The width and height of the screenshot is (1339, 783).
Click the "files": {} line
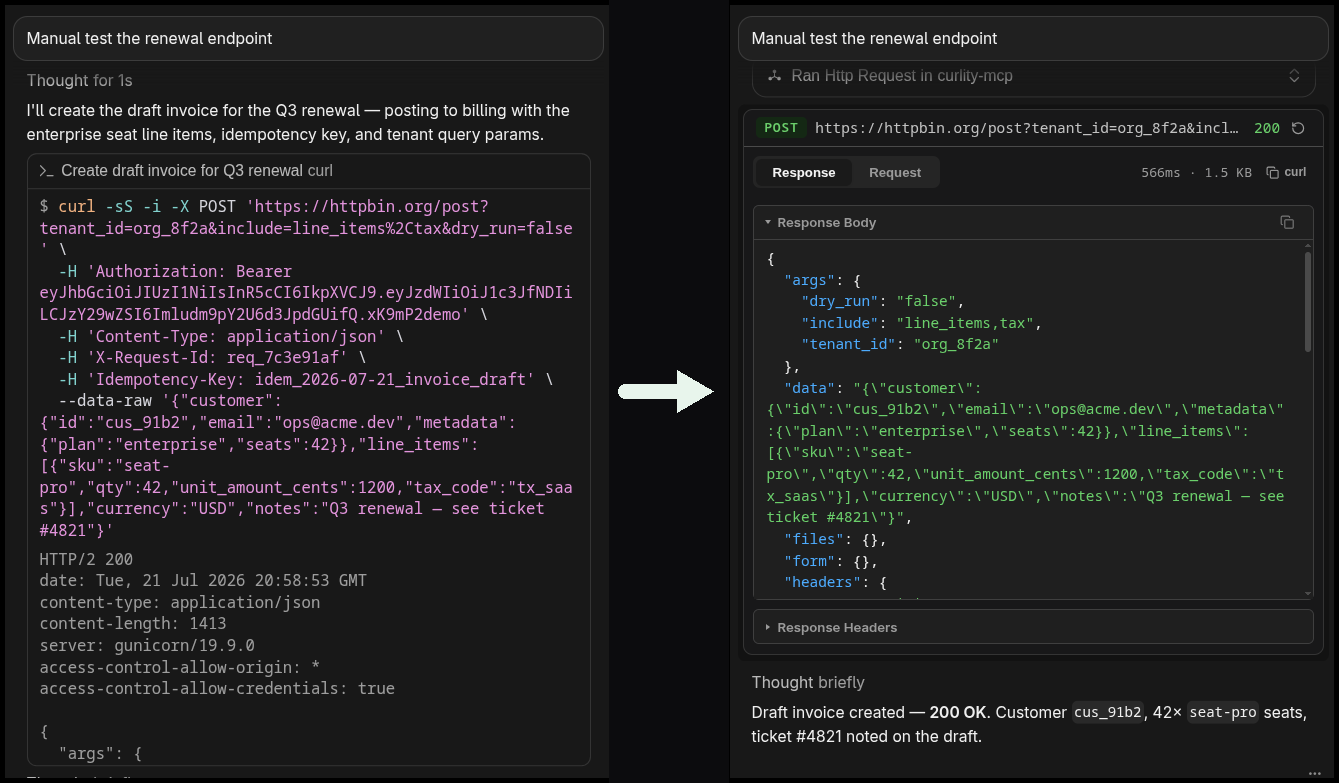835,539
